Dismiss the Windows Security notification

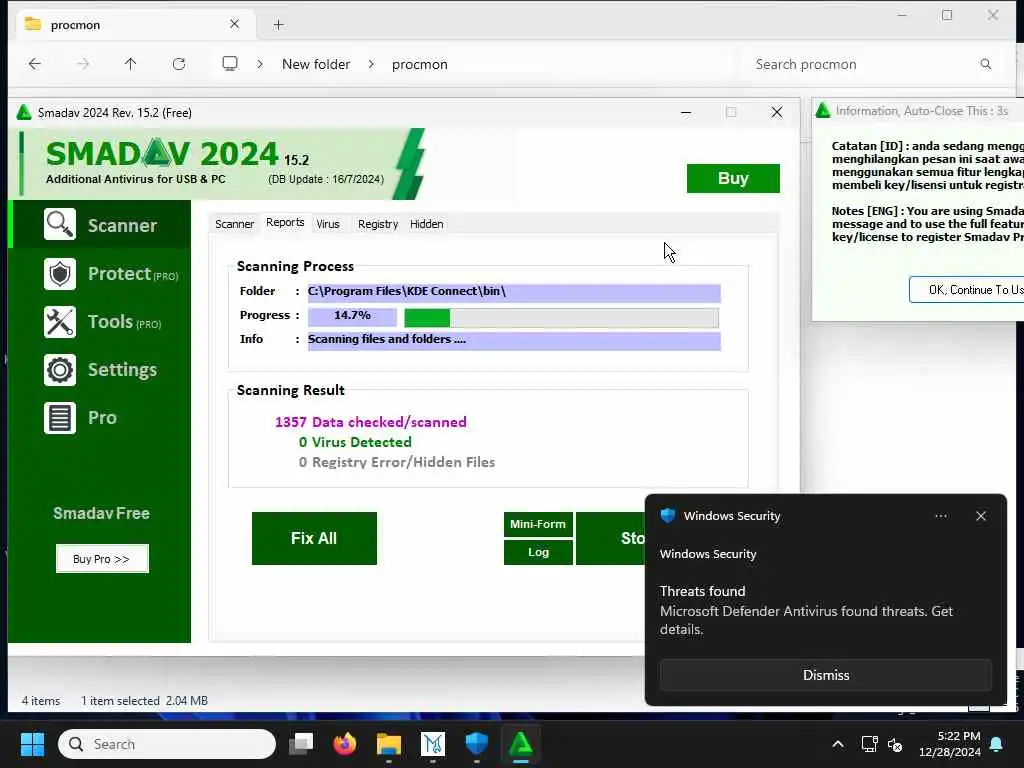point(825,675)
